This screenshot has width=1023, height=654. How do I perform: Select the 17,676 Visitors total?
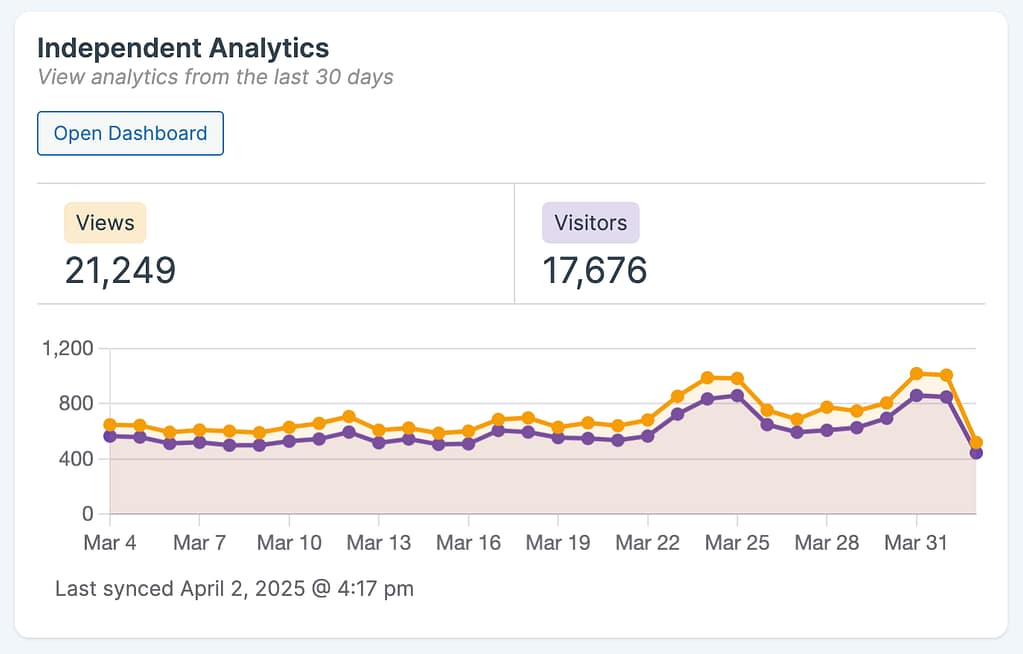coord(595,270)
